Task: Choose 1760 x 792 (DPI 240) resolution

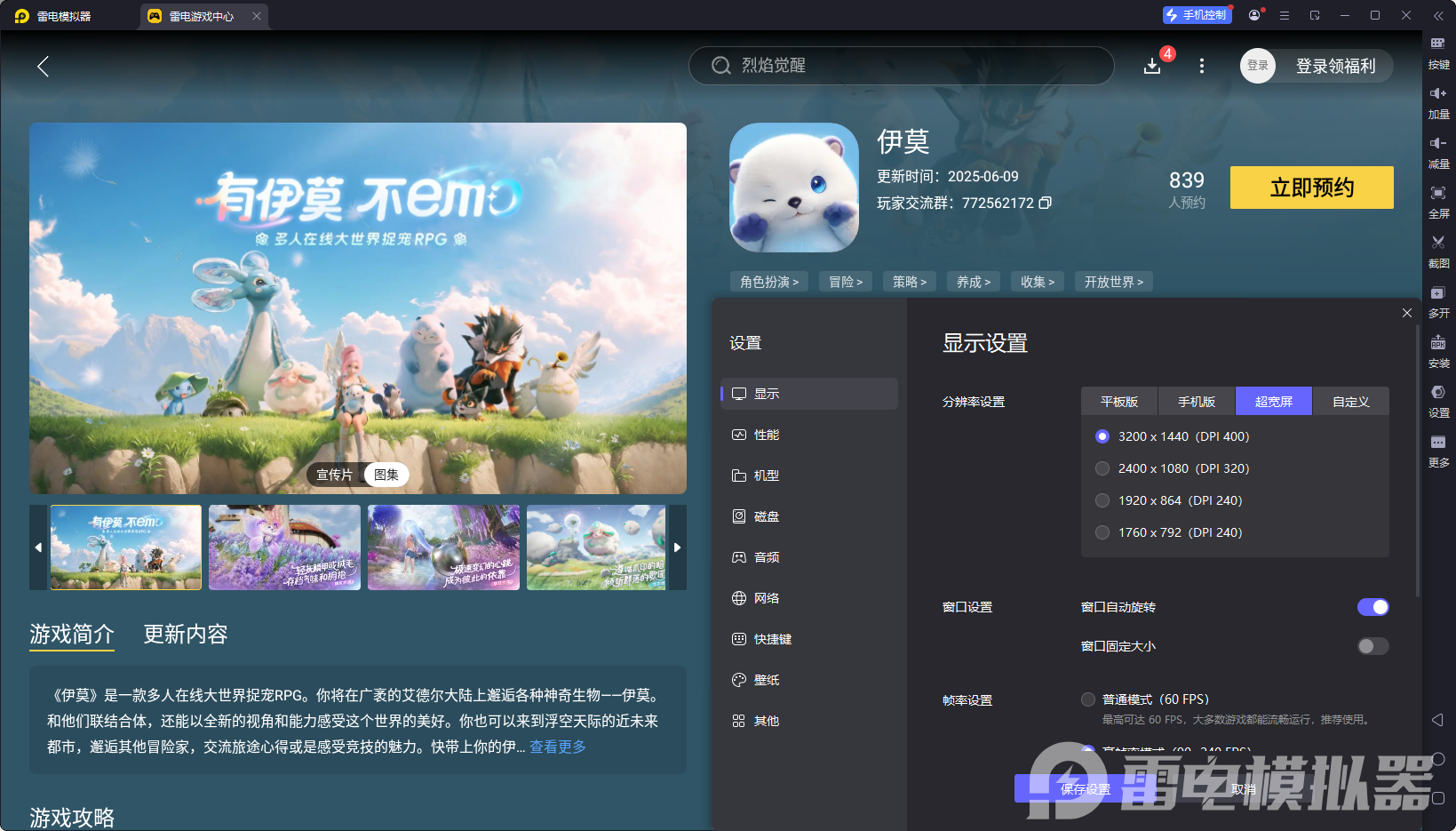Action: click(1102, 532)
